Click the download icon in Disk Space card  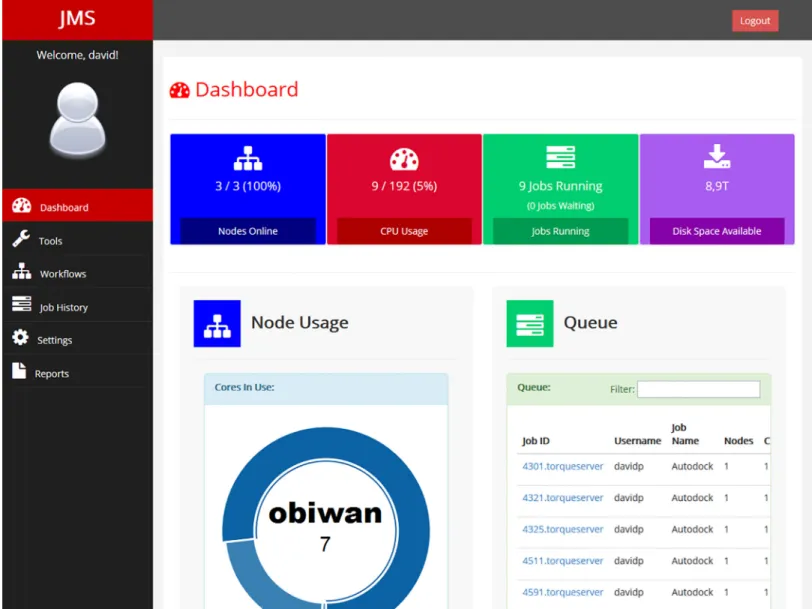coord(717,156)
